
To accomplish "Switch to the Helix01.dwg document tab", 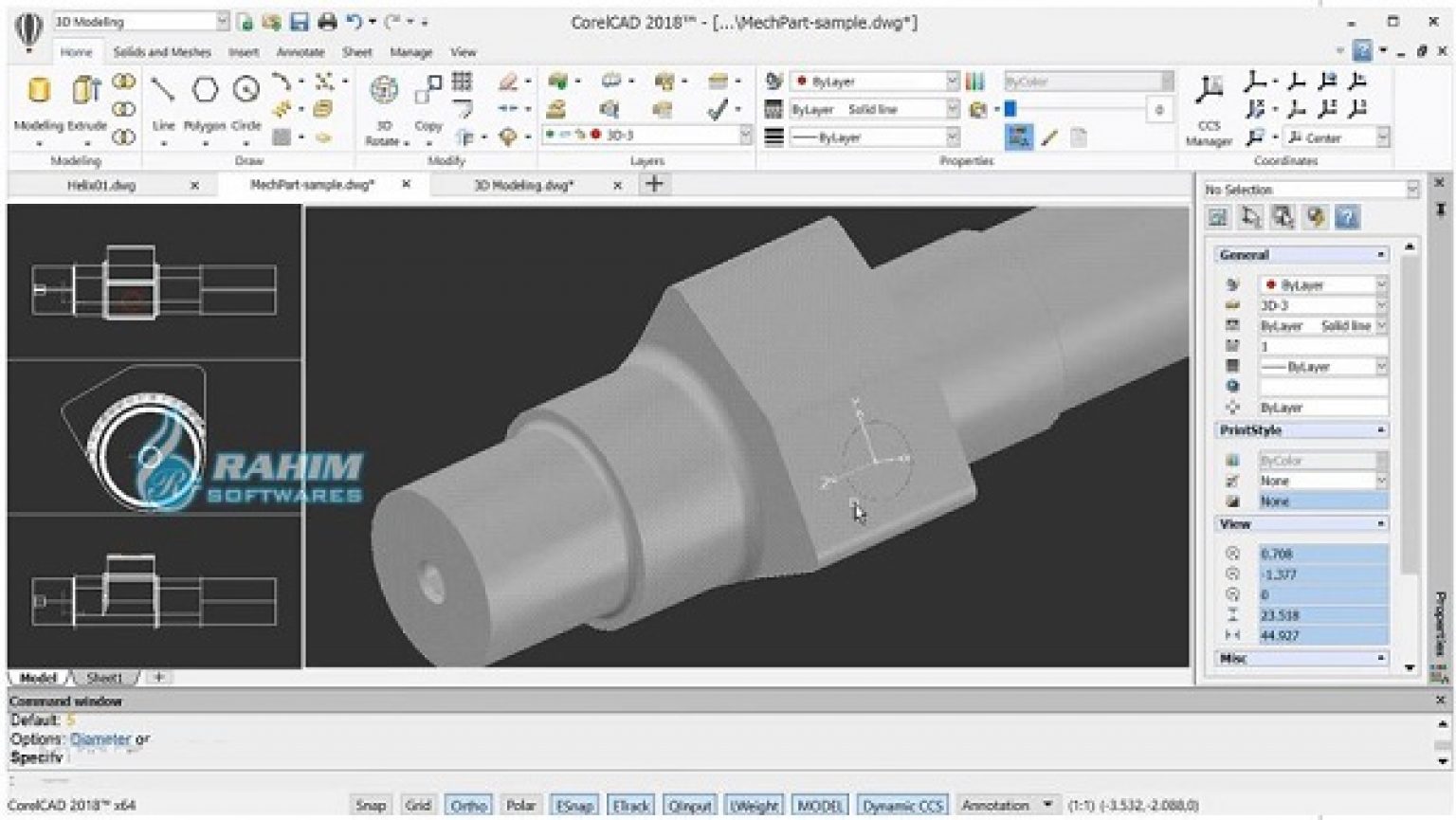I will point(101,185).
